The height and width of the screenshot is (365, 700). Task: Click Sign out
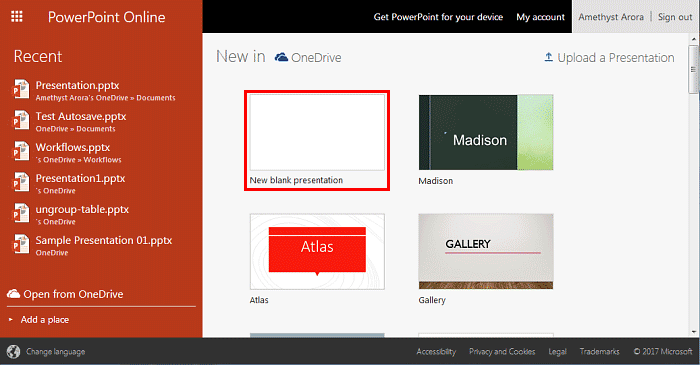pyautogui.click(x=675, y=17)
